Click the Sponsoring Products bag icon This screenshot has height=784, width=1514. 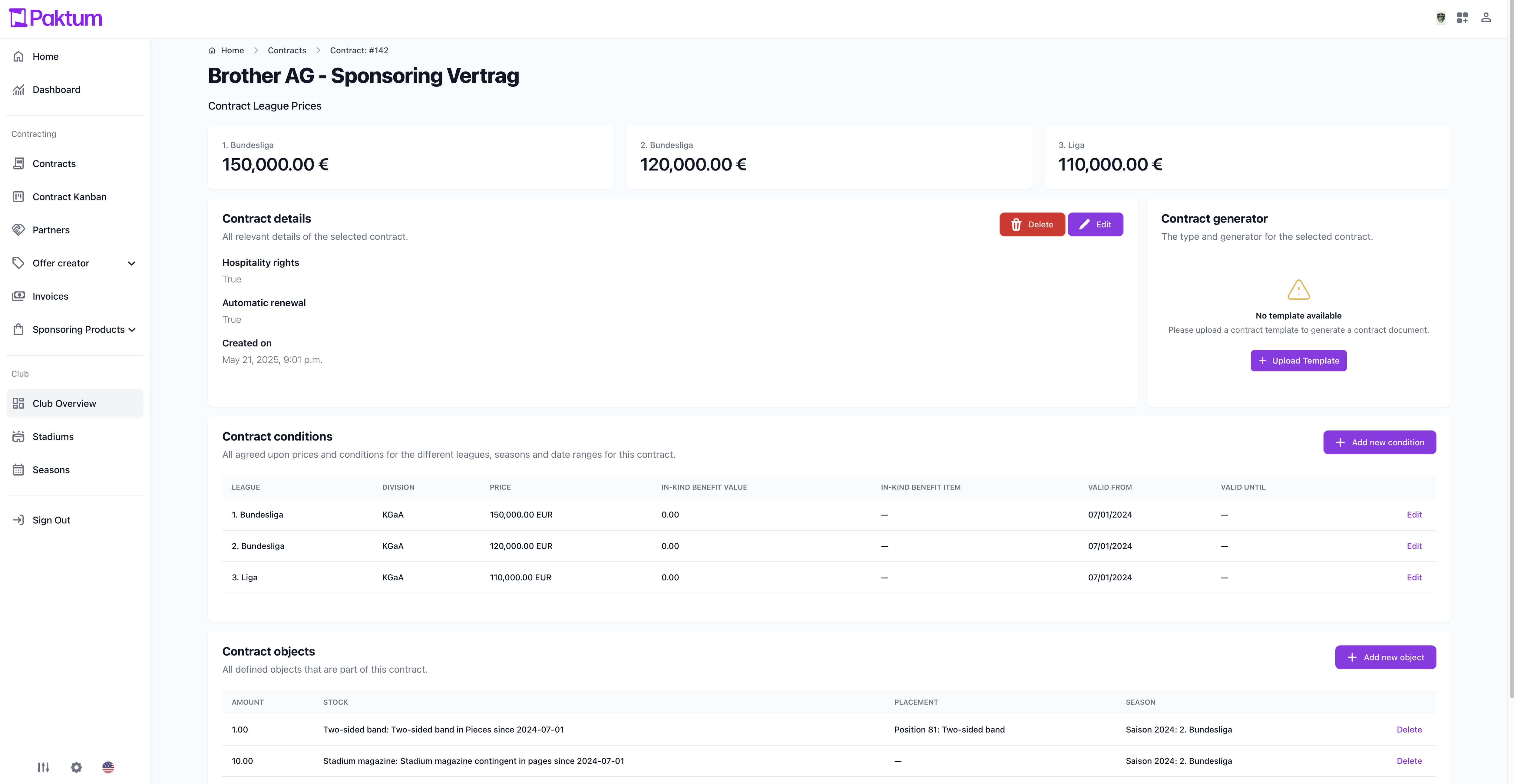18,330
